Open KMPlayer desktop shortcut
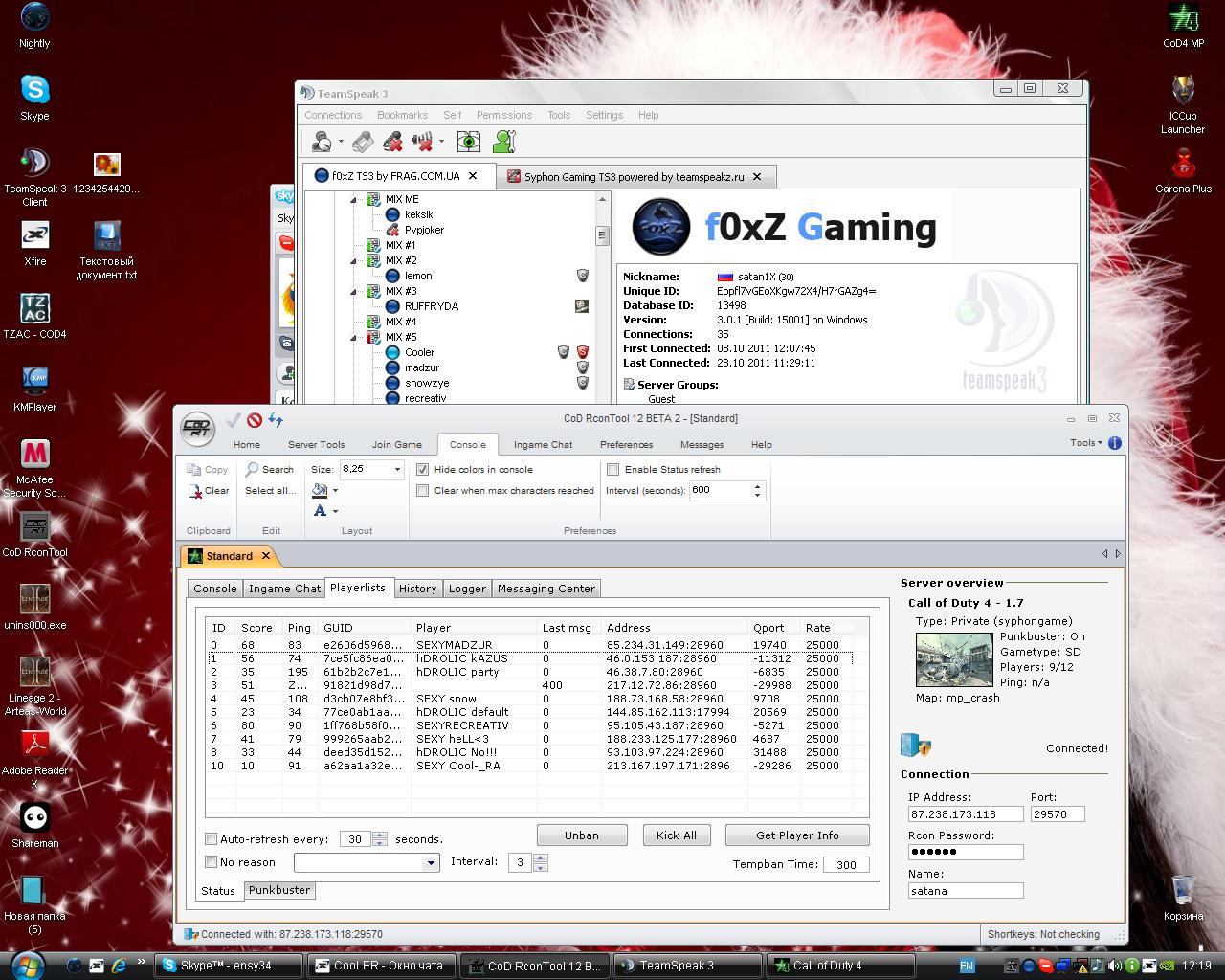 click(x=35, y=389)
